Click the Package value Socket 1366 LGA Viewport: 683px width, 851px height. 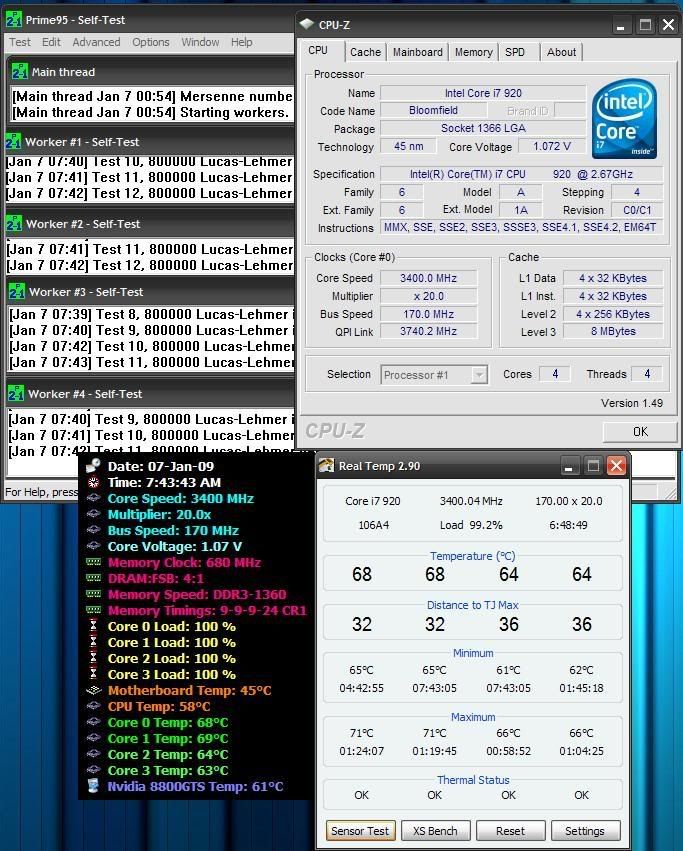click(x=483, y=128)
